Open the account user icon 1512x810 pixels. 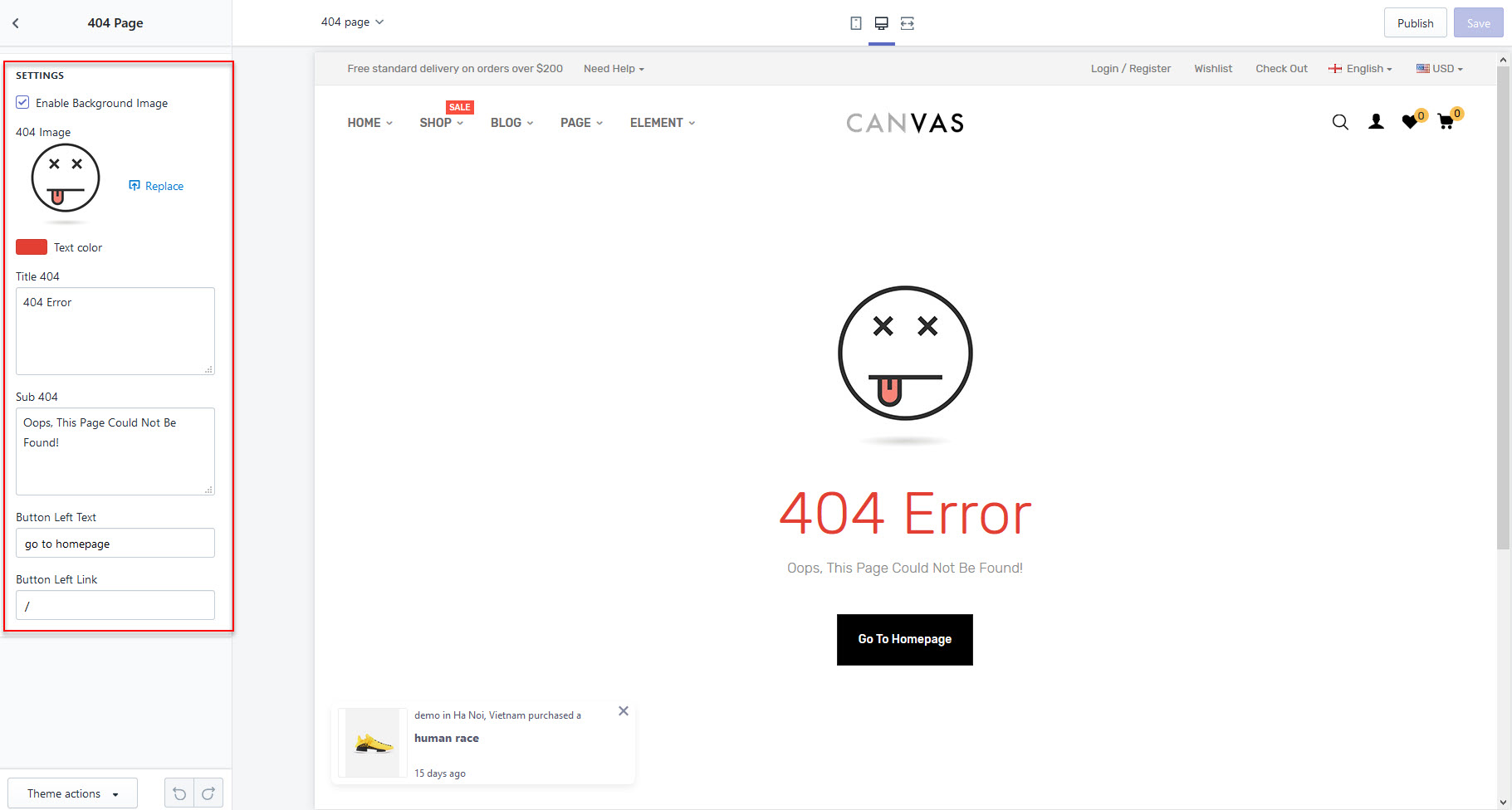(x=1376, y=122)
